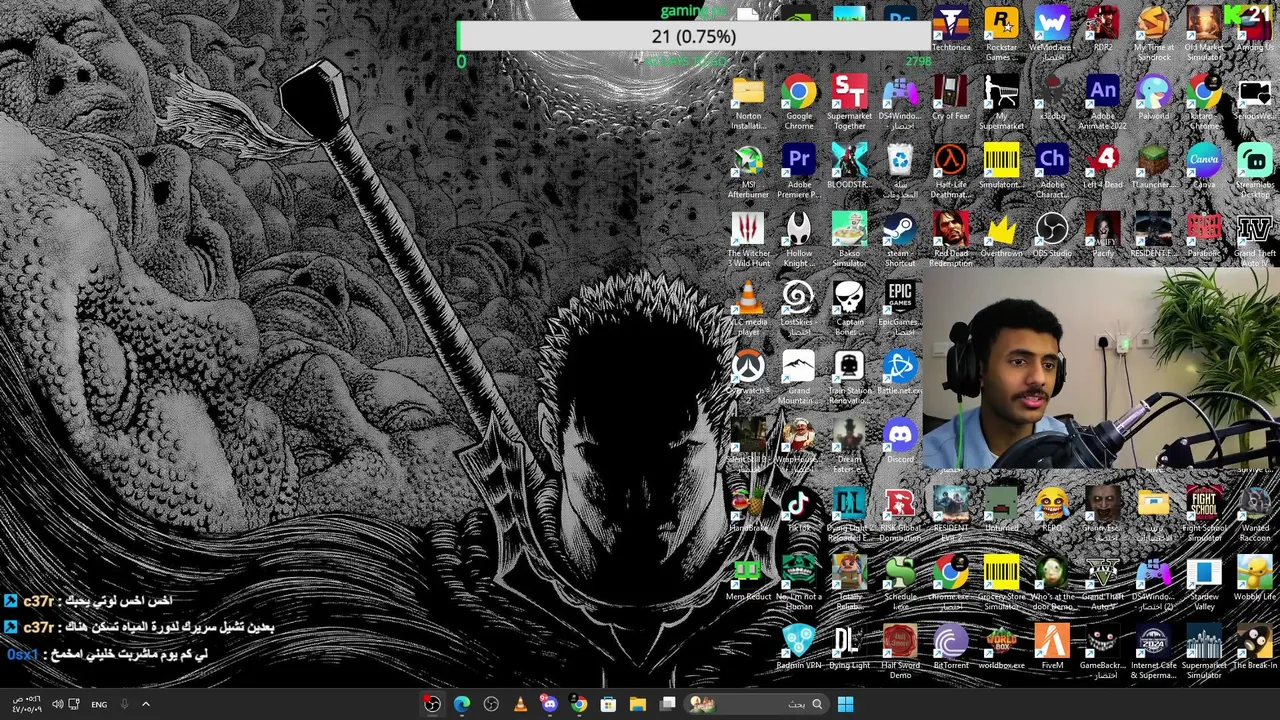The height and width of the screenshot is (720, 1280).
Task: Open Hollow Knight desktop shortcut
Action: click(x=799, y=240)
